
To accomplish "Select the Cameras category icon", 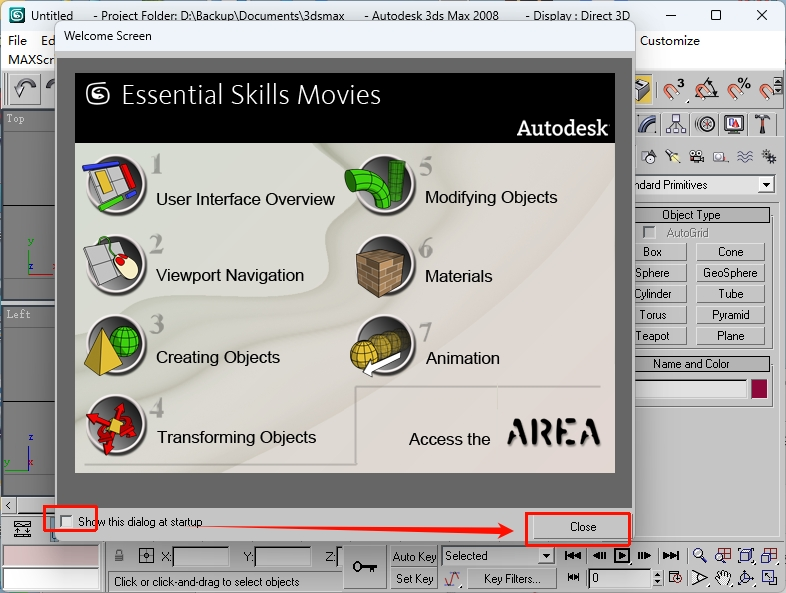I will [695, 157].
